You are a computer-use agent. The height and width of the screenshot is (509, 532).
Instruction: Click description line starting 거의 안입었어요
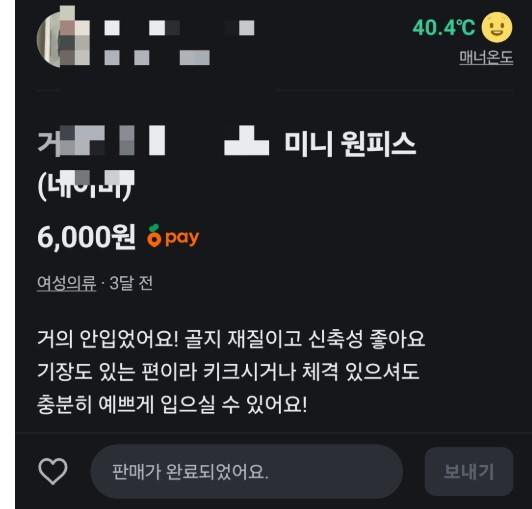click(x=231, y=339)
